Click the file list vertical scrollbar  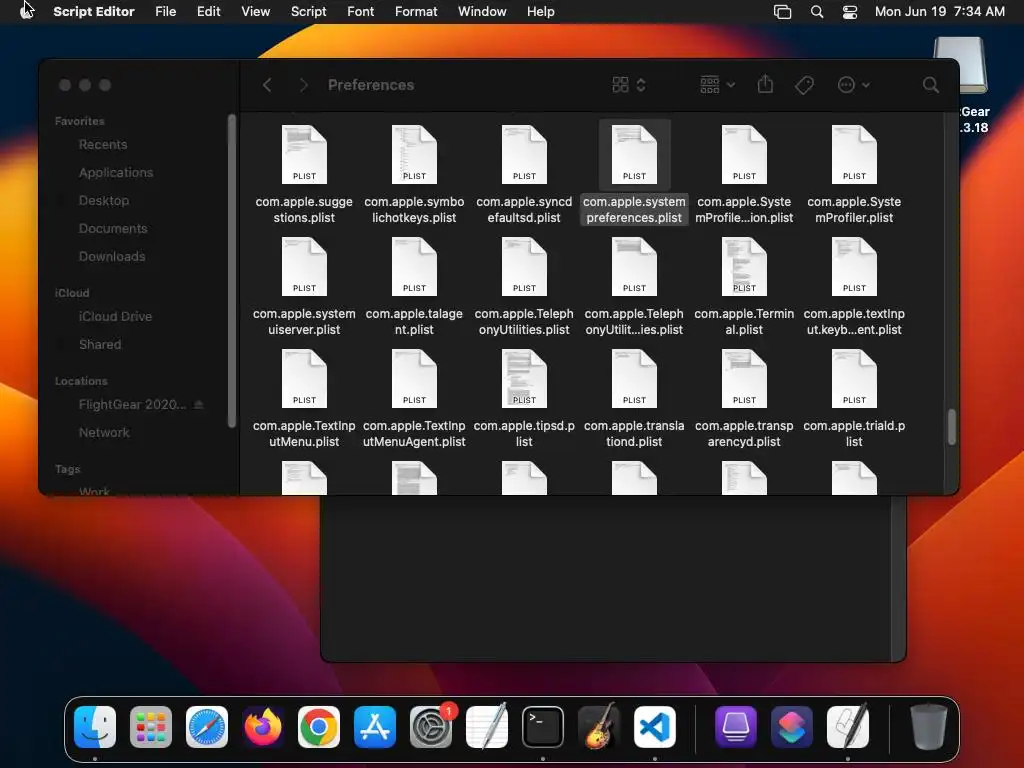click(x=952, y=427)
